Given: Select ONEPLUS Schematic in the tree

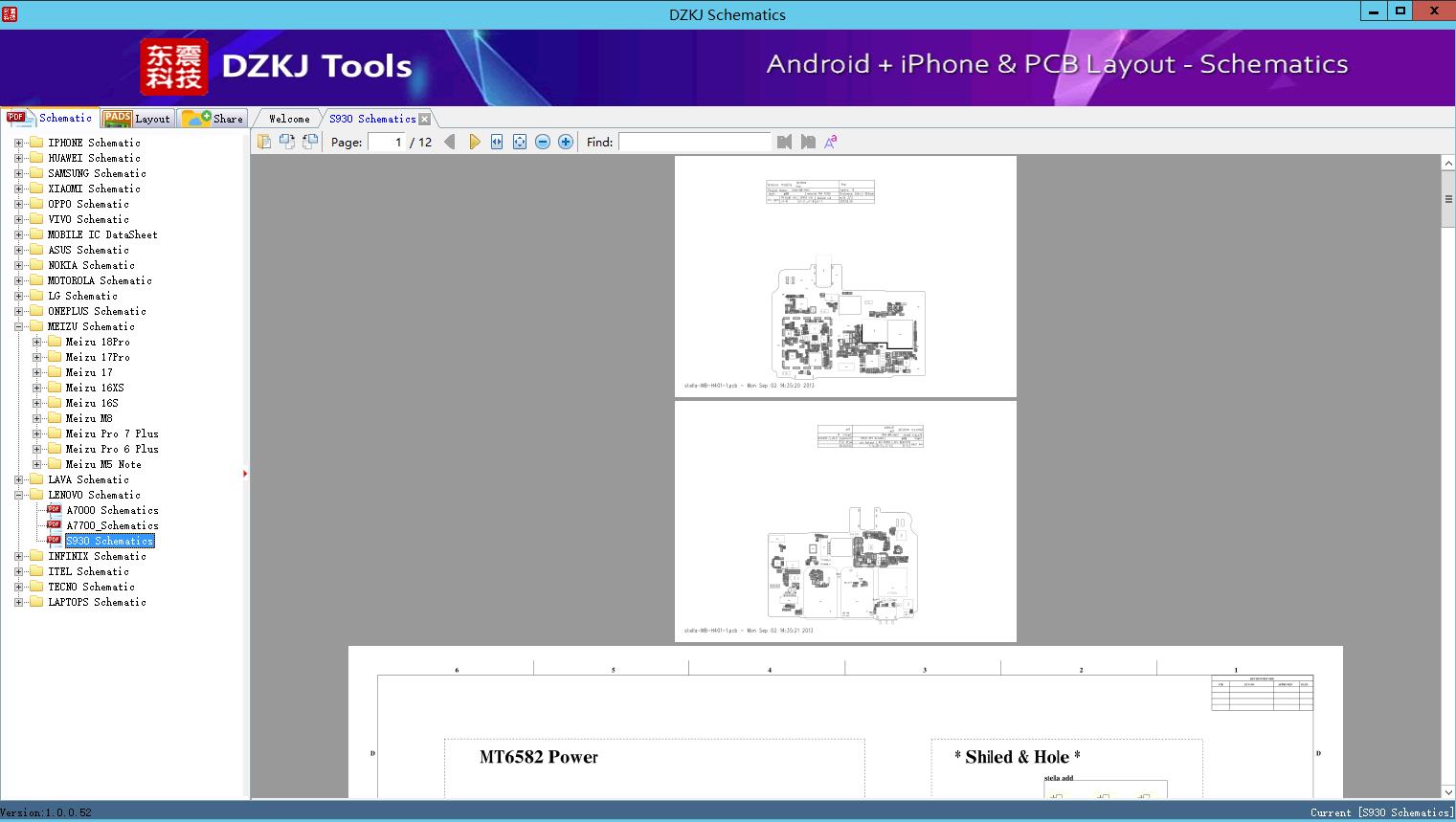Looking at the screenshot, I should tap(97, 311).
